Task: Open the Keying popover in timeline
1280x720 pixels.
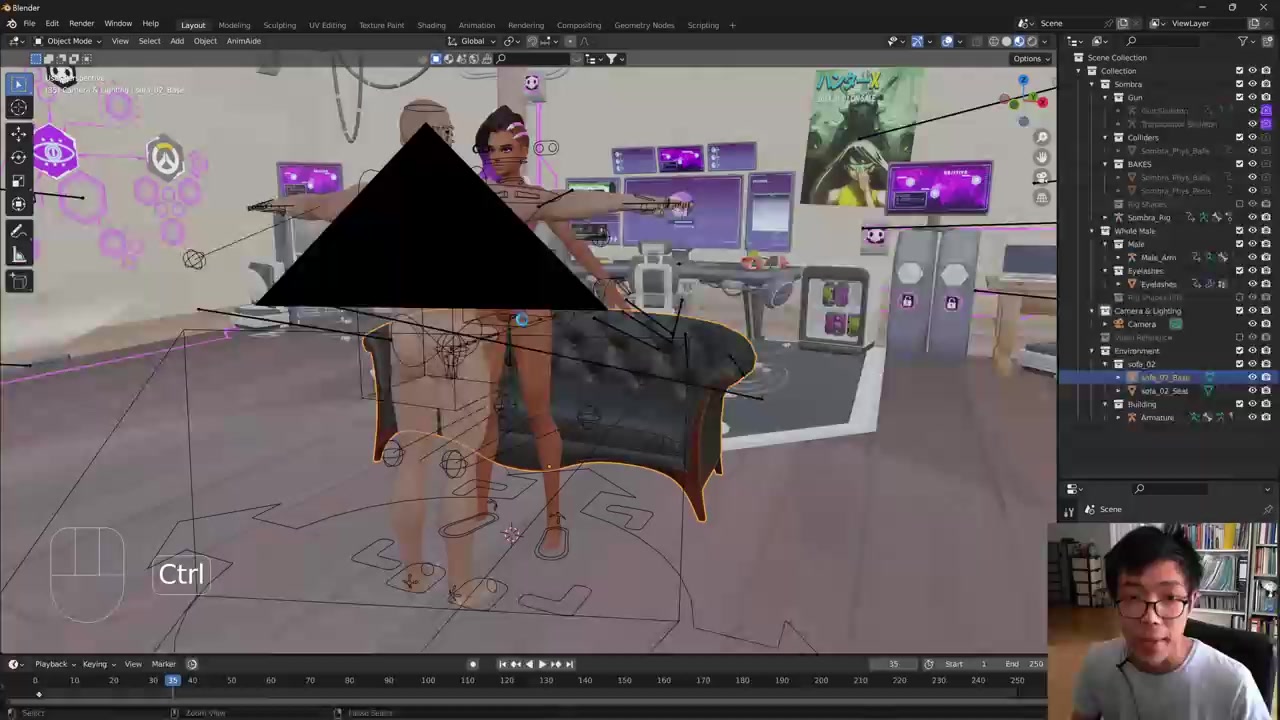Action: [95, 664]
